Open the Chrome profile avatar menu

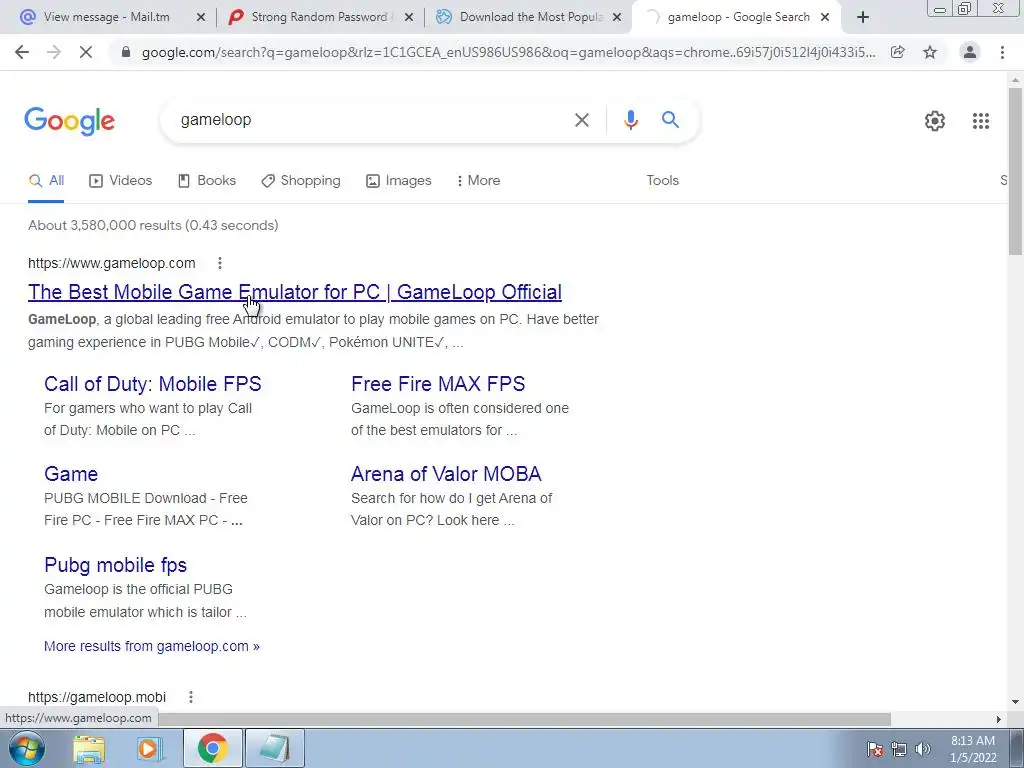[x=970, y=52]
